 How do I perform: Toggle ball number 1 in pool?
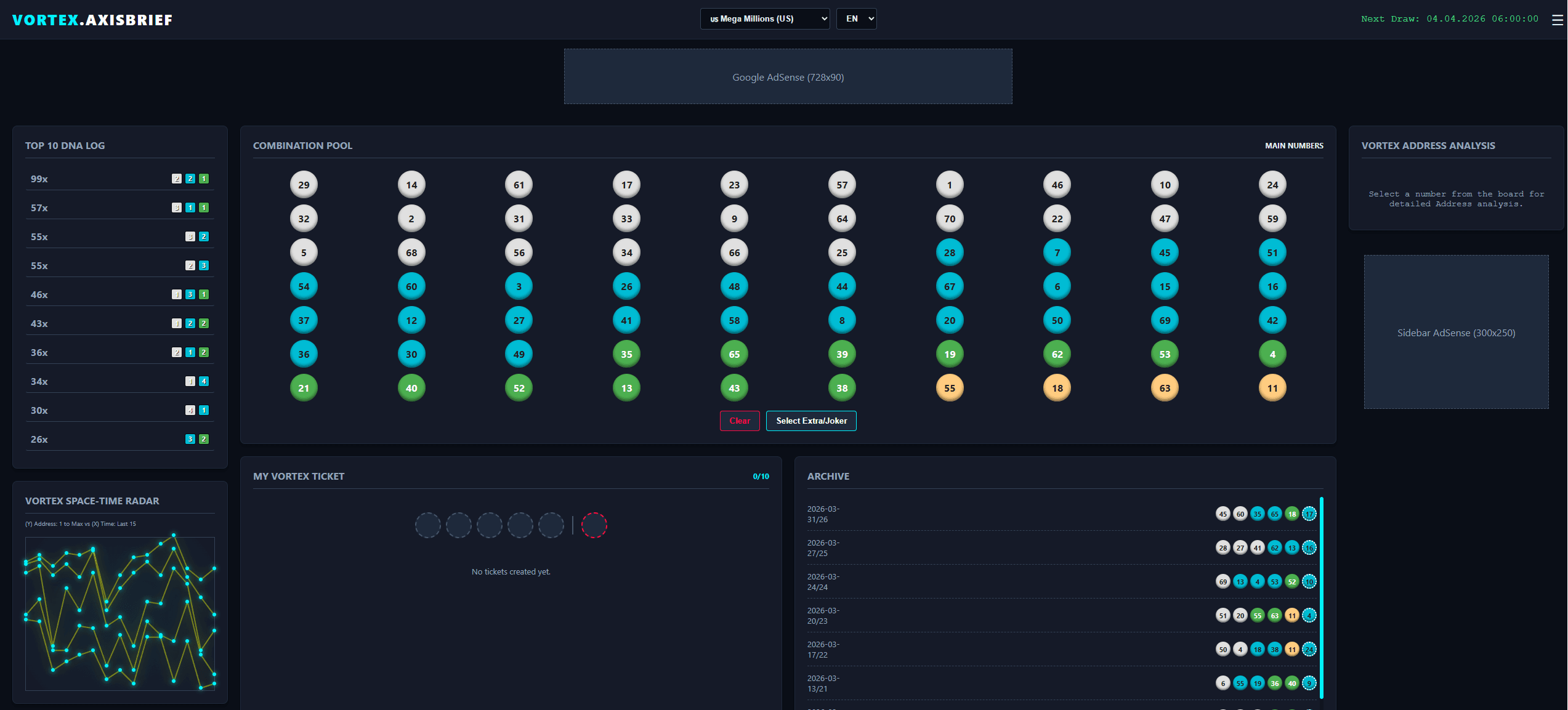950,185
